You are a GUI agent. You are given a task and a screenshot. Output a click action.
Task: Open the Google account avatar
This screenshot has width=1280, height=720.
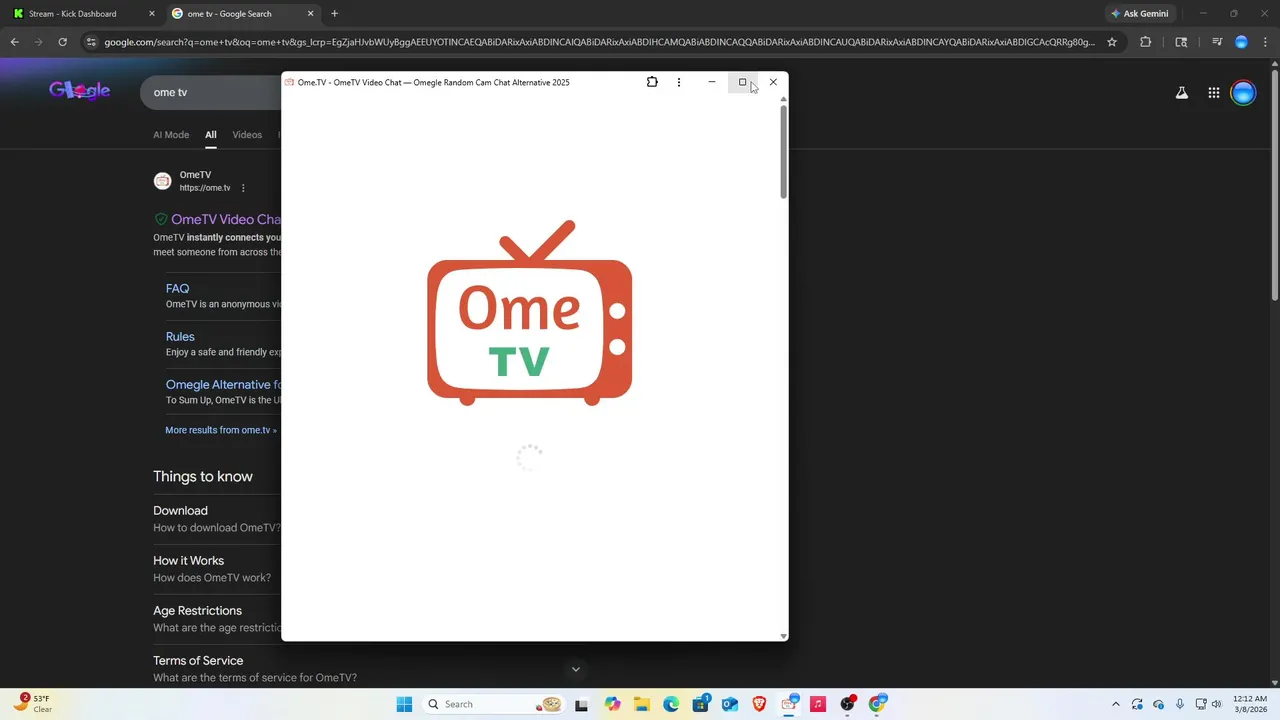point(1243,93)
